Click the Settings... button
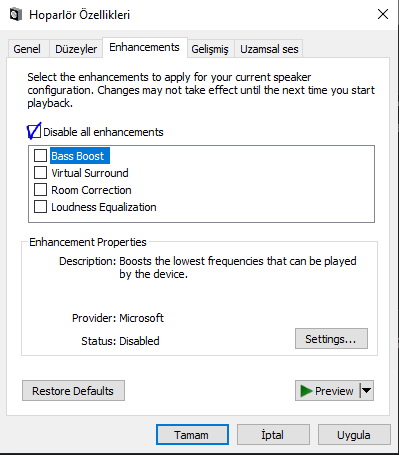This screenshot has width=399, height=455. (x=331, y=339)
